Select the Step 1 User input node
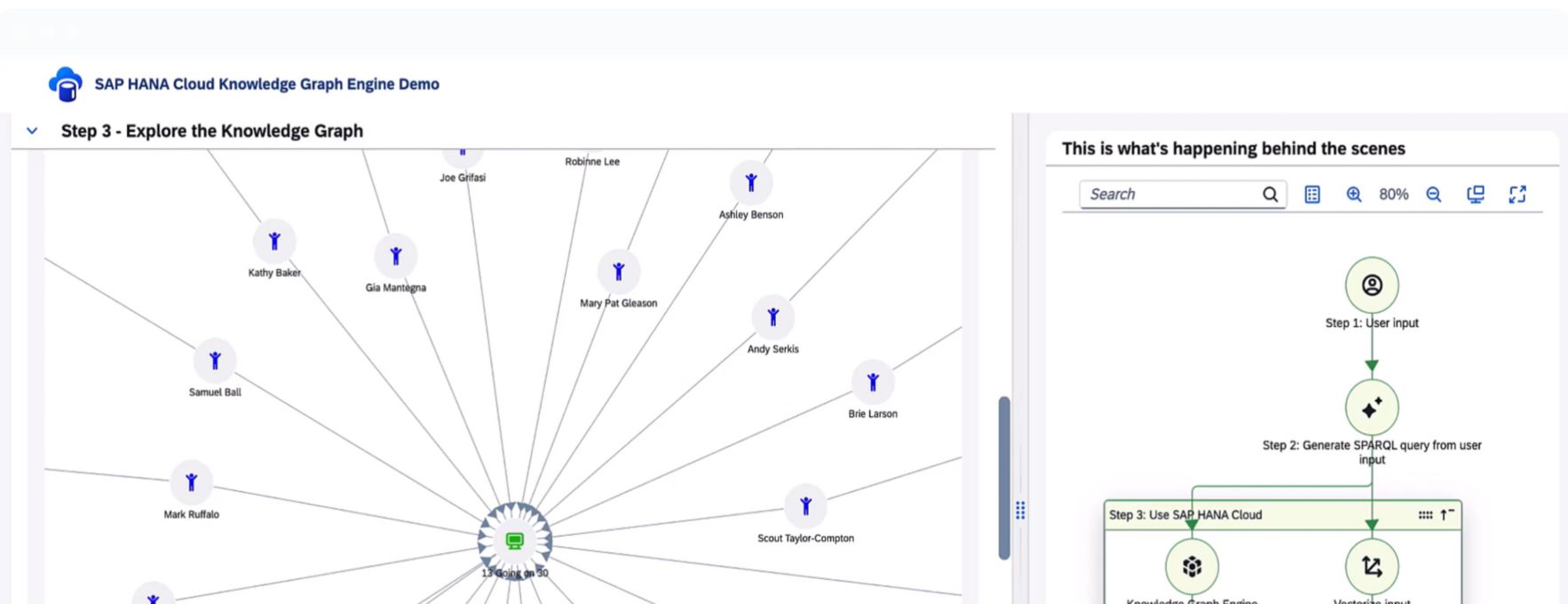1568x604 pixels. pos(1372,285)
